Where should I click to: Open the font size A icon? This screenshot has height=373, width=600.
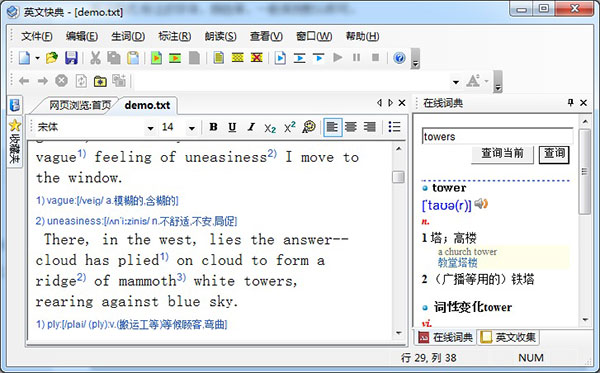tap(473, 81)
